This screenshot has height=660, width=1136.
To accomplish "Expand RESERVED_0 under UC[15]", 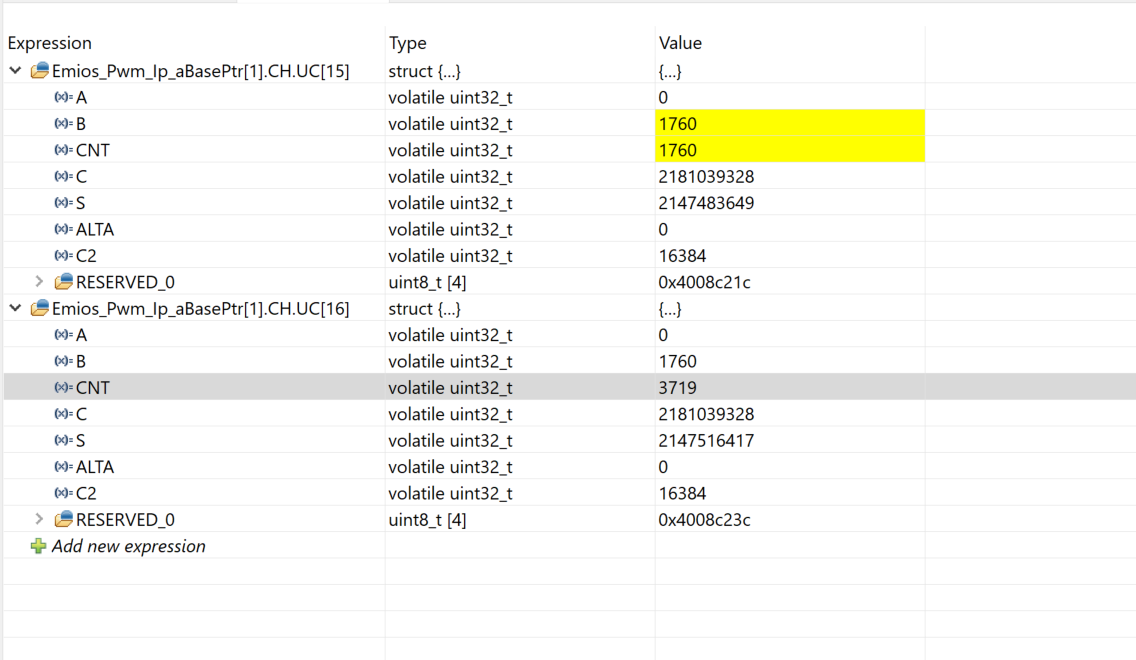I will [39, 282].
